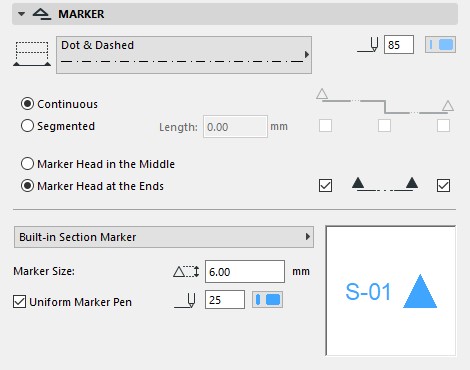Select the Segmented radio button
The image size is (470, 370).
click(27, 126)
